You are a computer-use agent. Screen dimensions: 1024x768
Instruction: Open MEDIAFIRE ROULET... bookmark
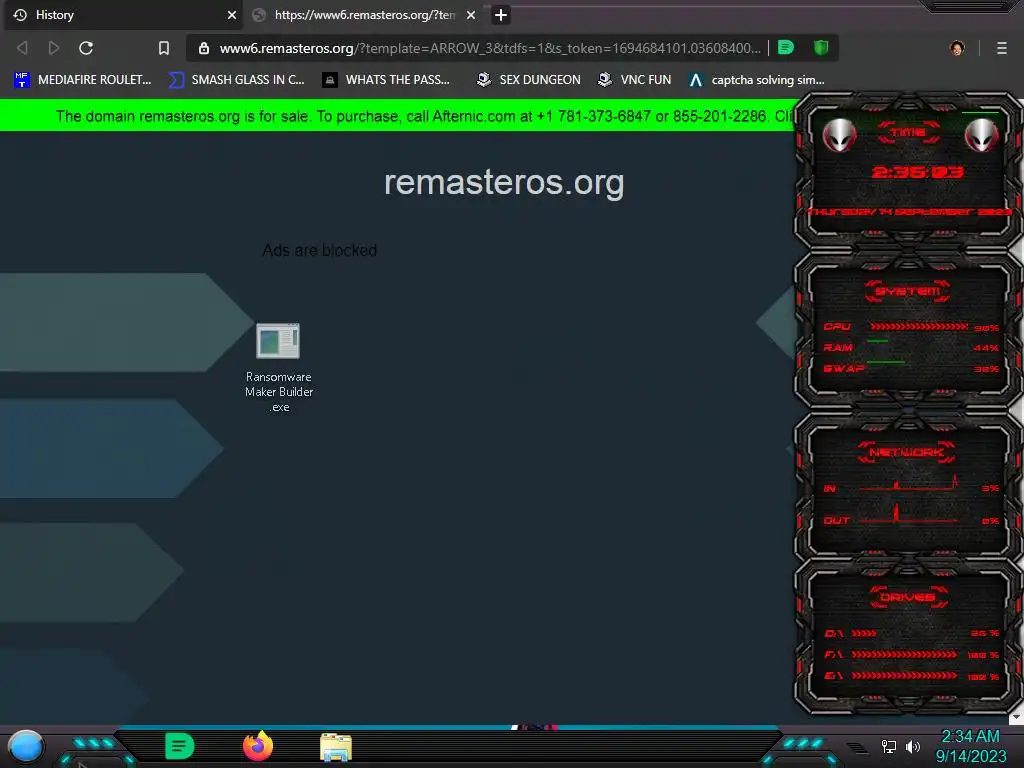83,80
